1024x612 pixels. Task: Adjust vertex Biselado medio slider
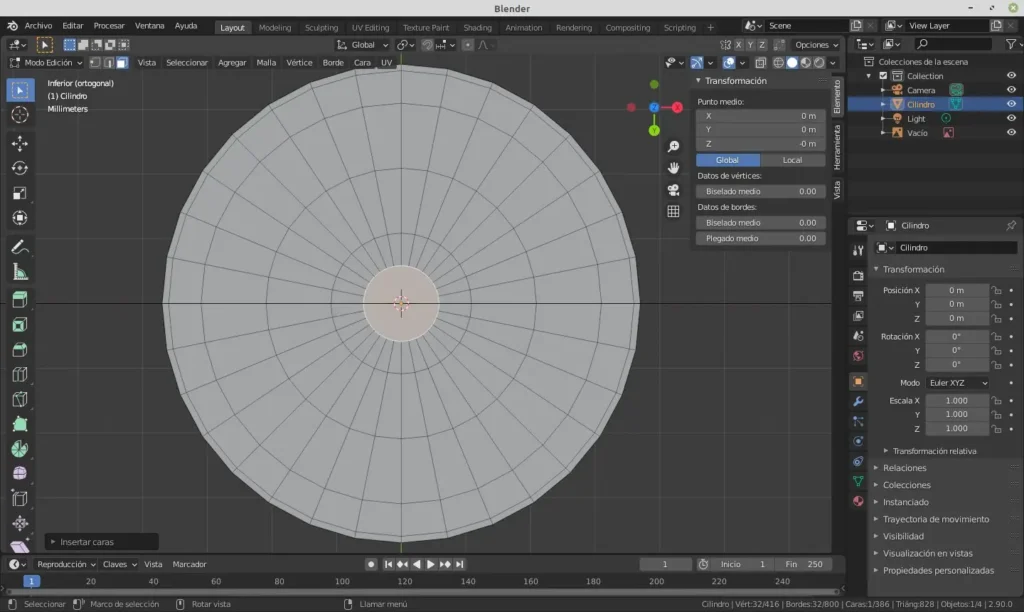(x=761, y=191)
